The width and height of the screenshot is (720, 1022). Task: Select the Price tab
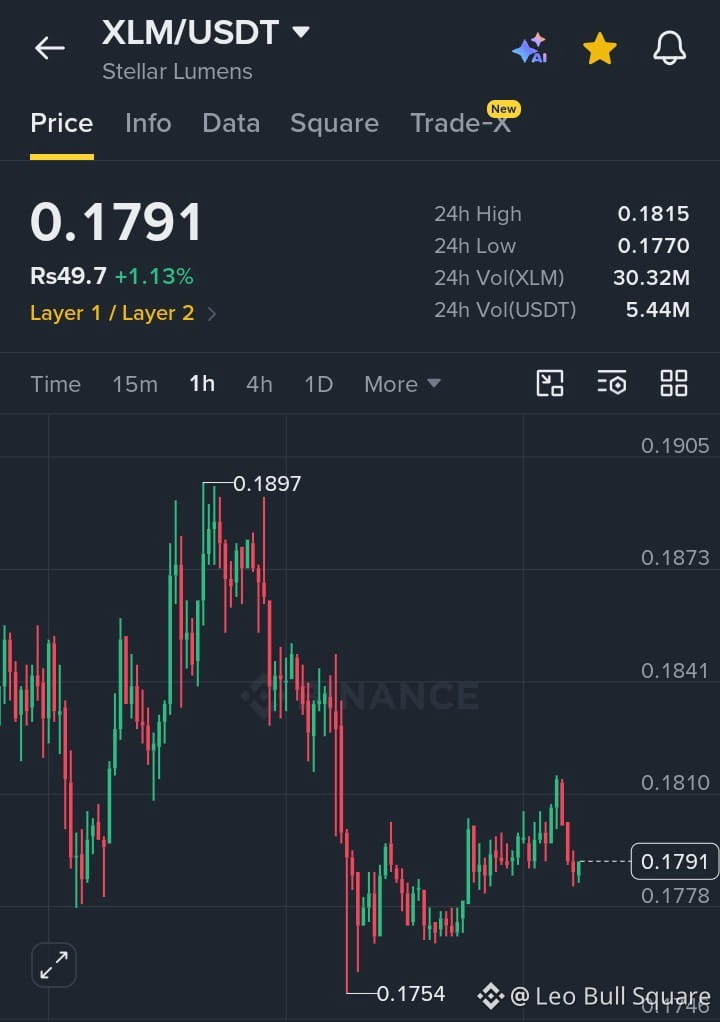click(62, 123)
